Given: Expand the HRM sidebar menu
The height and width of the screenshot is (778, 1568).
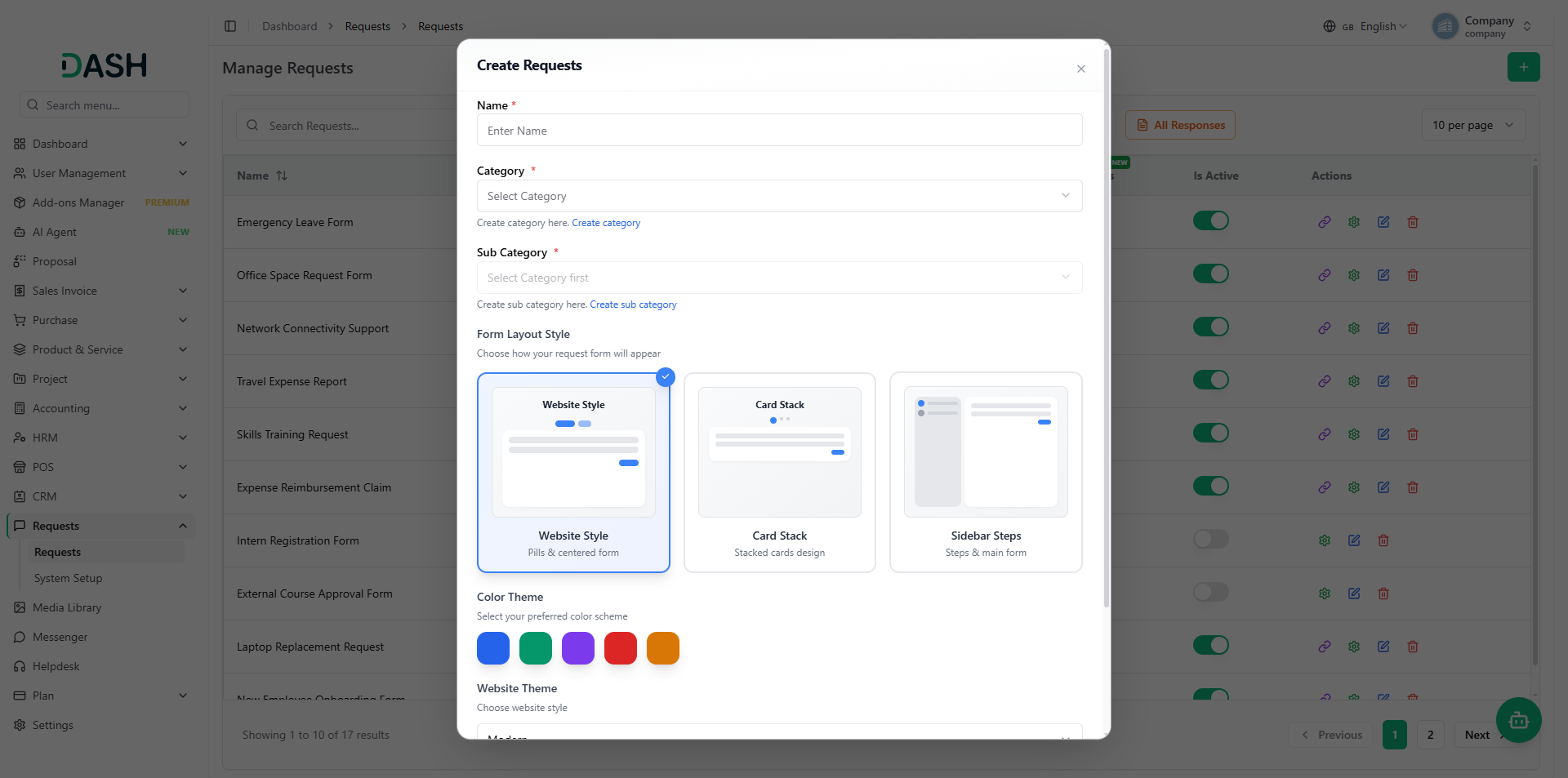Looking at the screenshot, I should pos(101,438).
